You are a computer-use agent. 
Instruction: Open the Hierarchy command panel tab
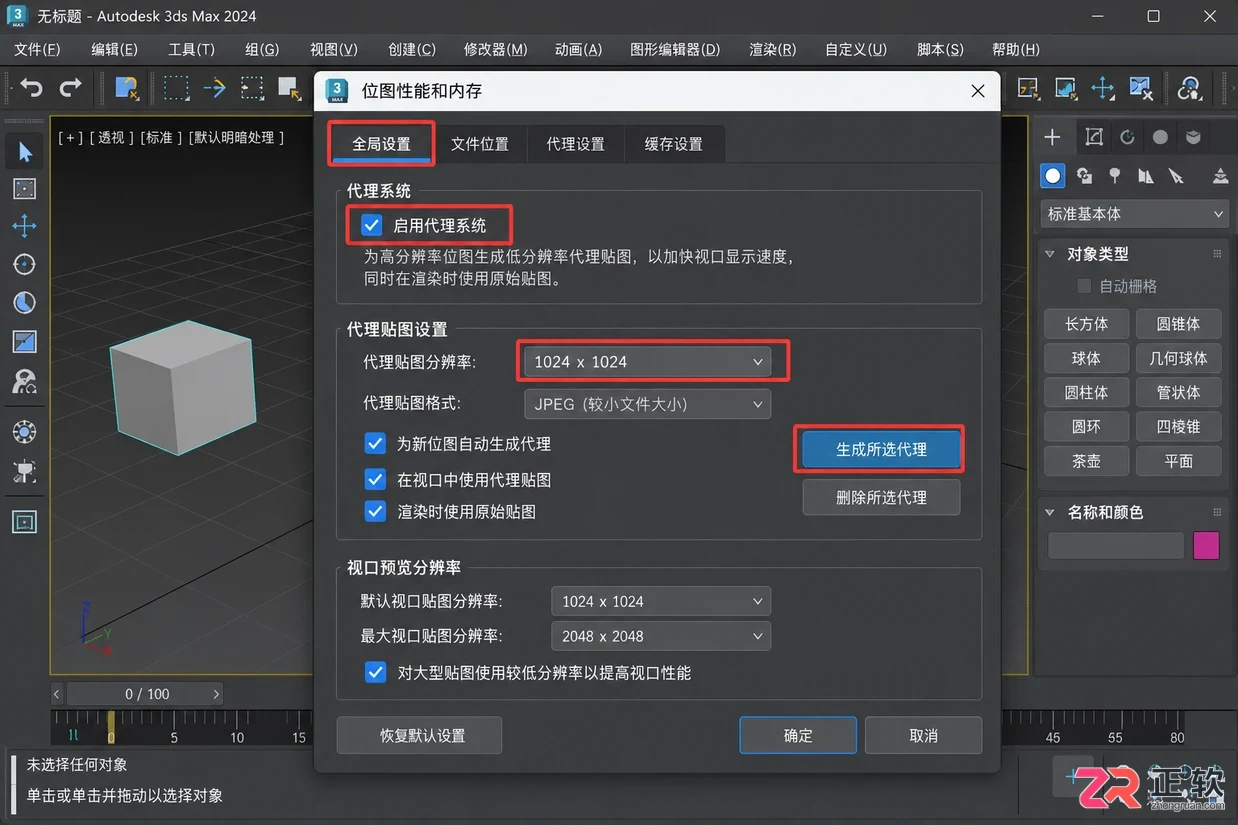[x=1127, y=137]
